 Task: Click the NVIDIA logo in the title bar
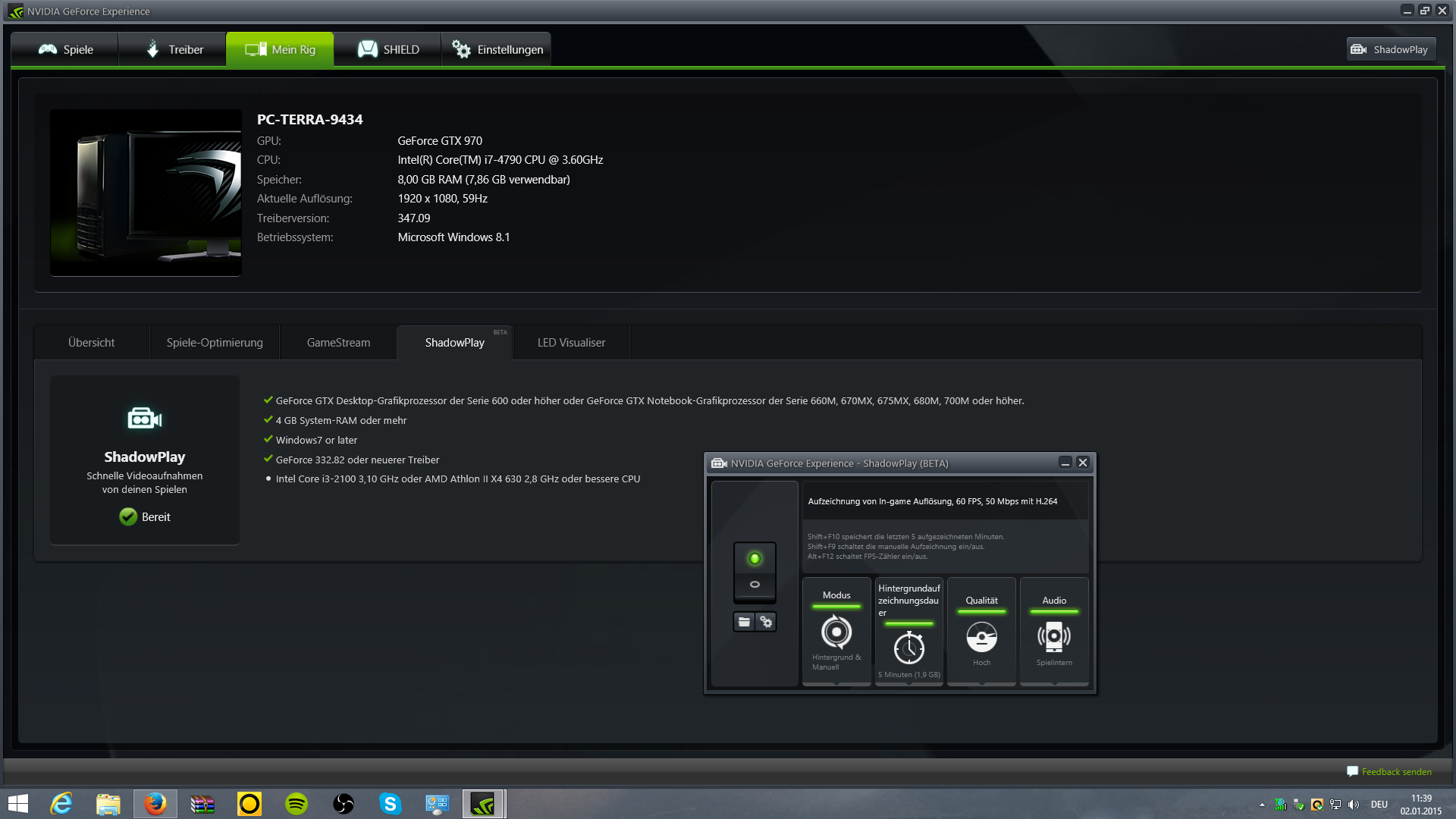pos(15,11)
